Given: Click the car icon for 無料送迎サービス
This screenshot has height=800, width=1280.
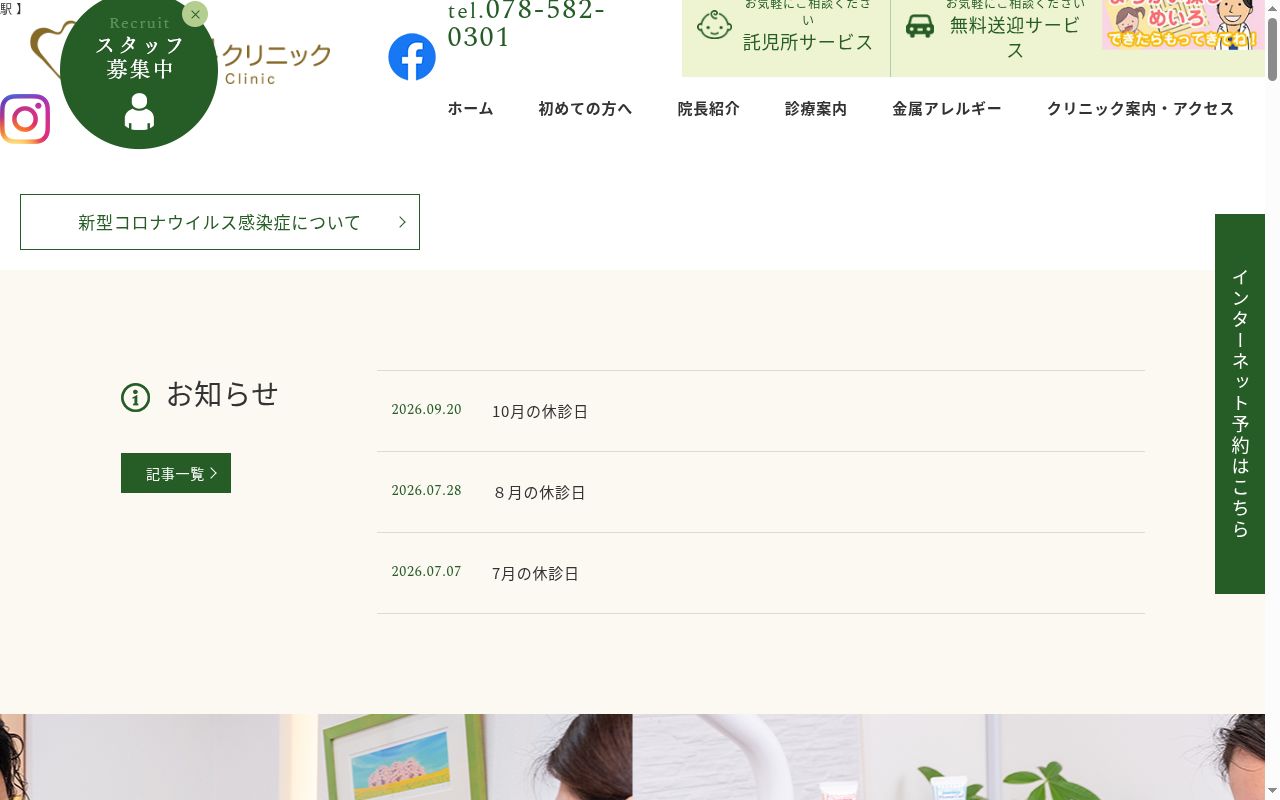Looking at the screenshot, I should point(920,26).
